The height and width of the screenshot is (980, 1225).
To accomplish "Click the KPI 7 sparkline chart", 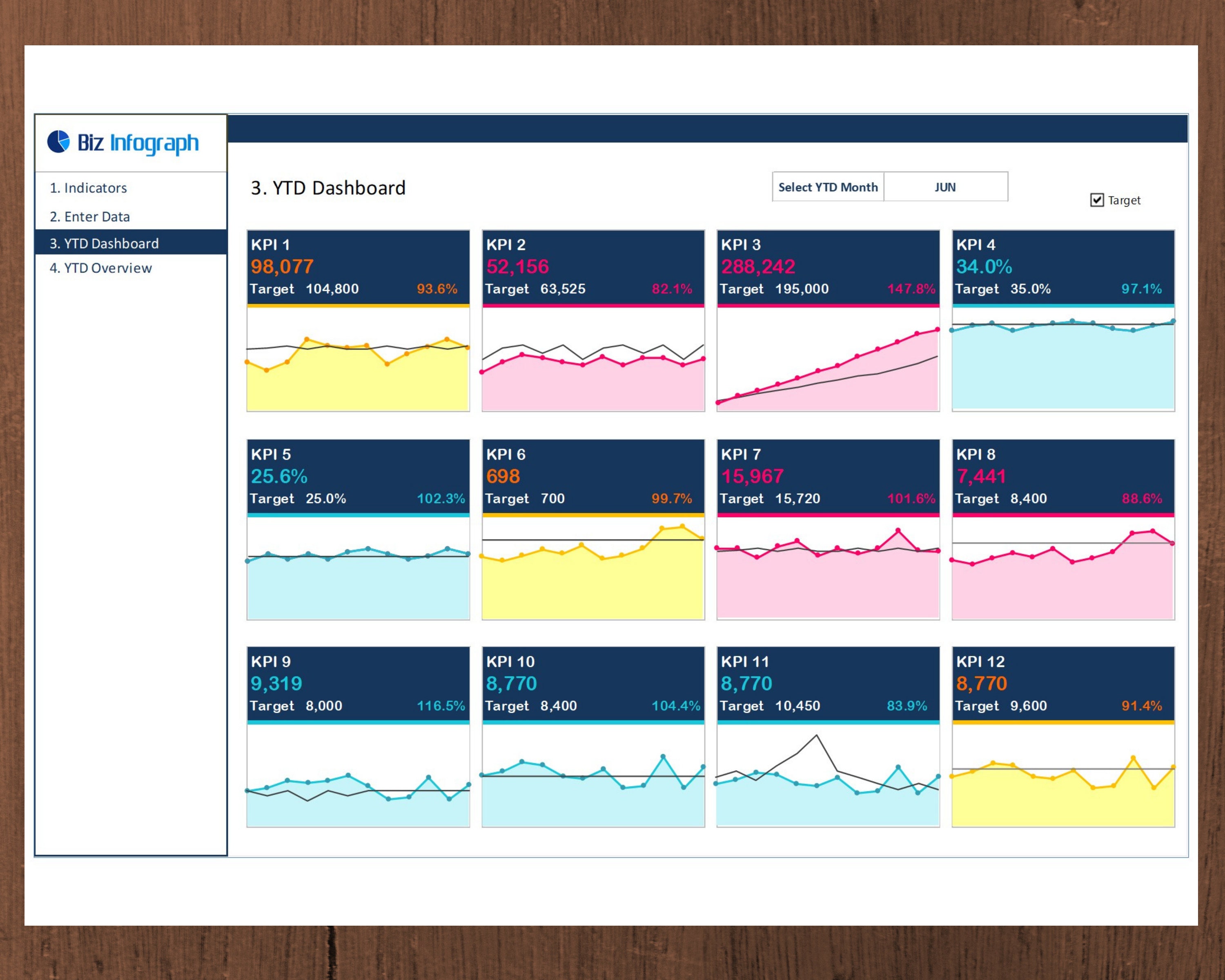I will click(x=828, y=568).
